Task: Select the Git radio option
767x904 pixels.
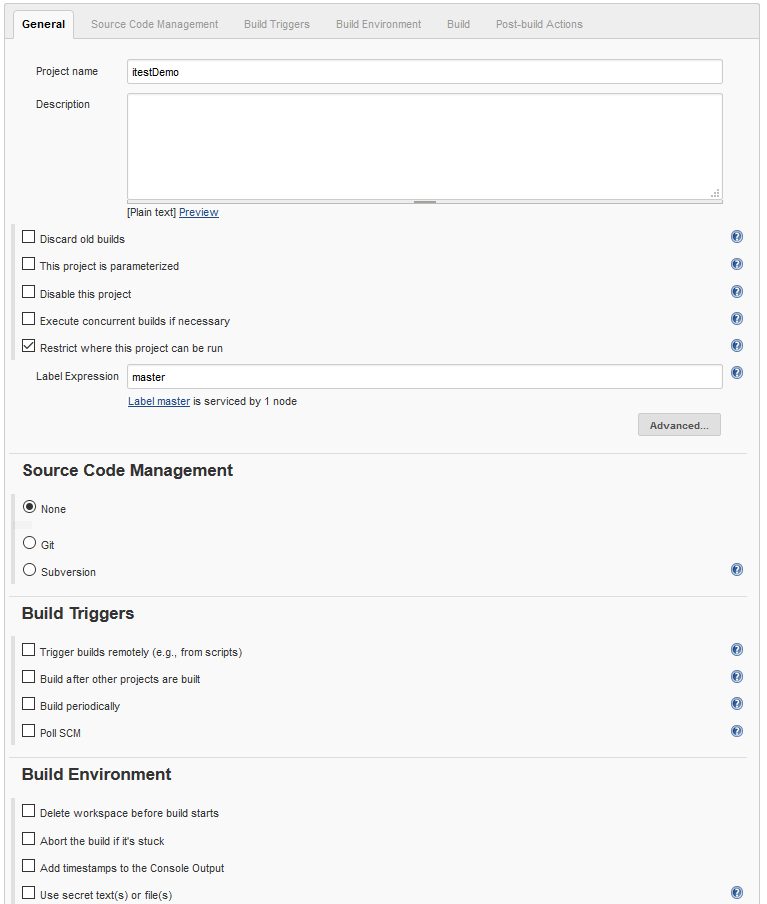Action: pyautogui.click(x=29, y=543)
